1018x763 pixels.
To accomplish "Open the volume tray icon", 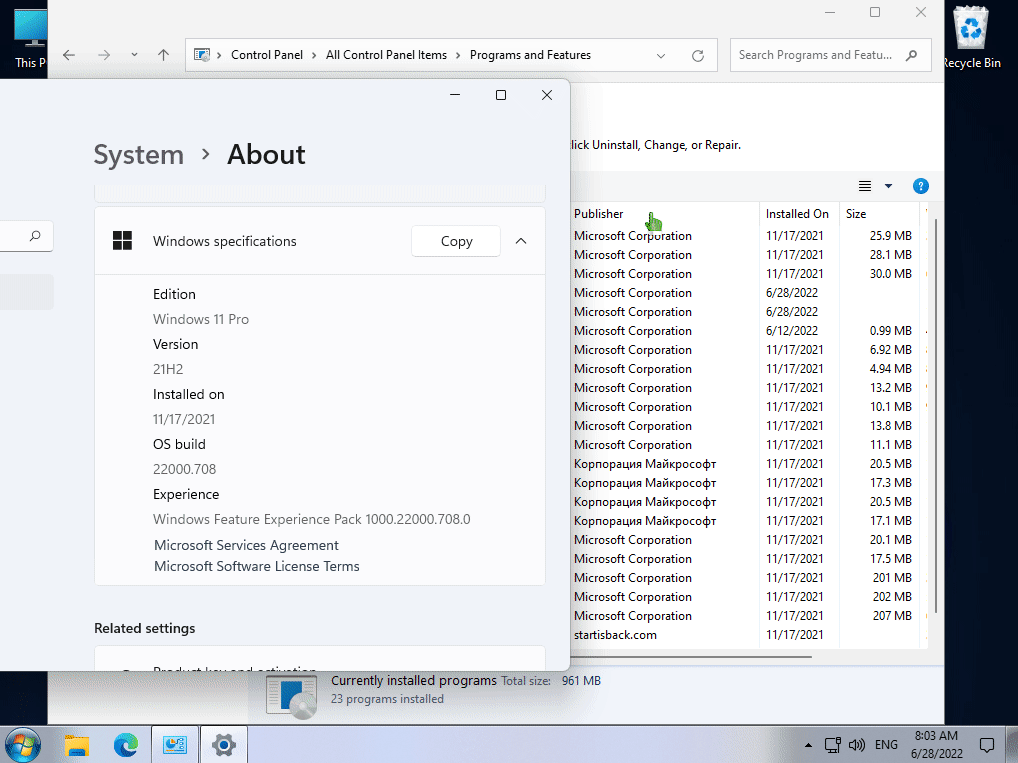I will 857,745.
